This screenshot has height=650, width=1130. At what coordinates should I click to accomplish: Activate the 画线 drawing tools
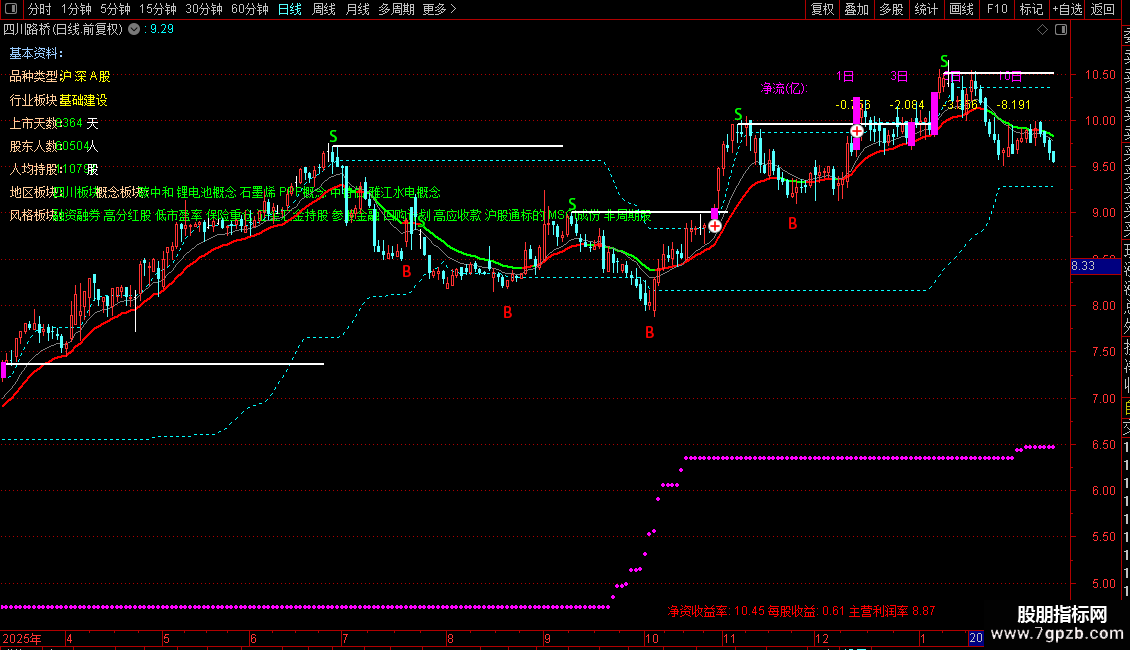pyautogui.click(x=961, y=9)
